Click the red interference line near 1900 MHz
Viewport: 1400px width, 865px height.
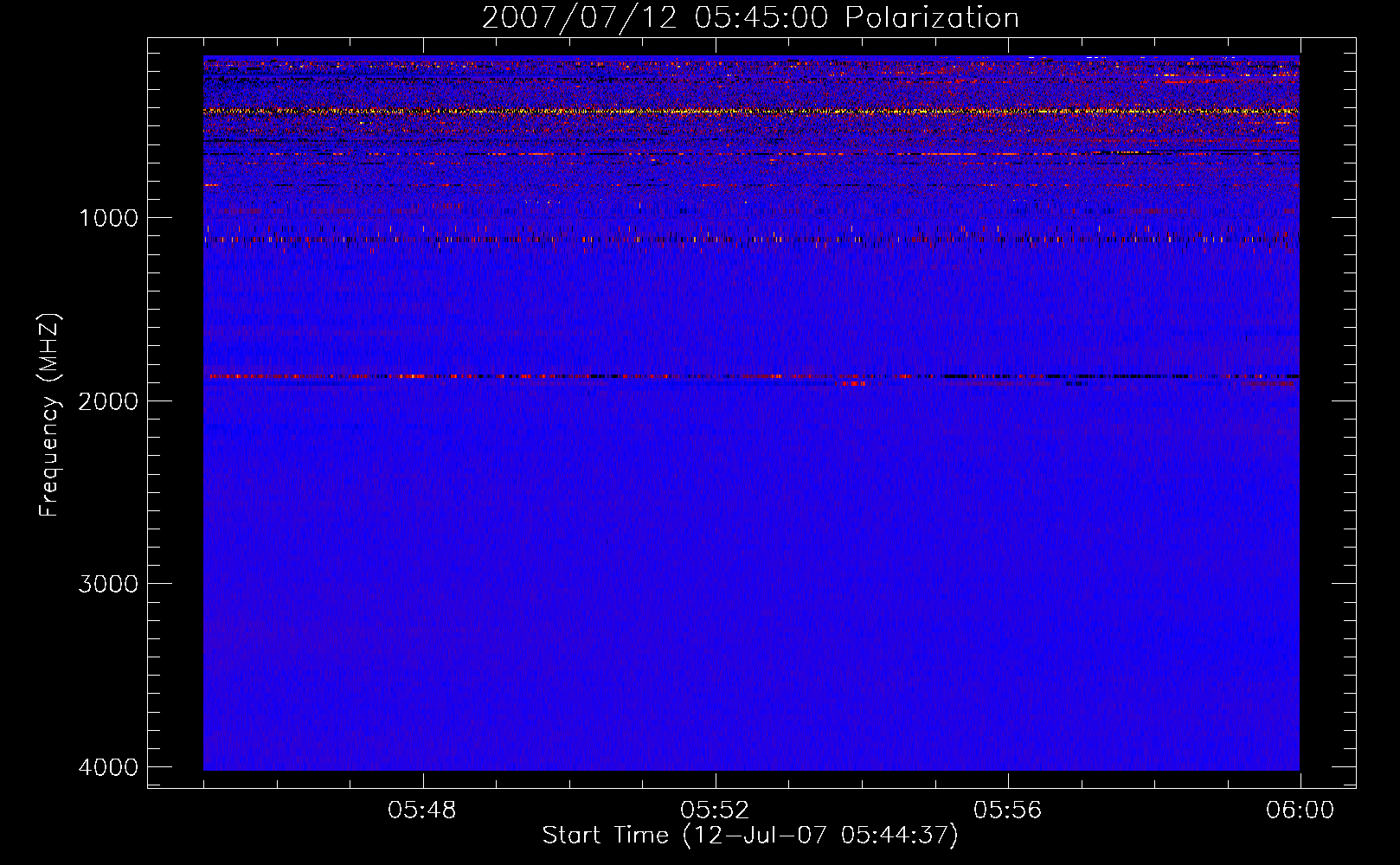[x=751, y=376]
